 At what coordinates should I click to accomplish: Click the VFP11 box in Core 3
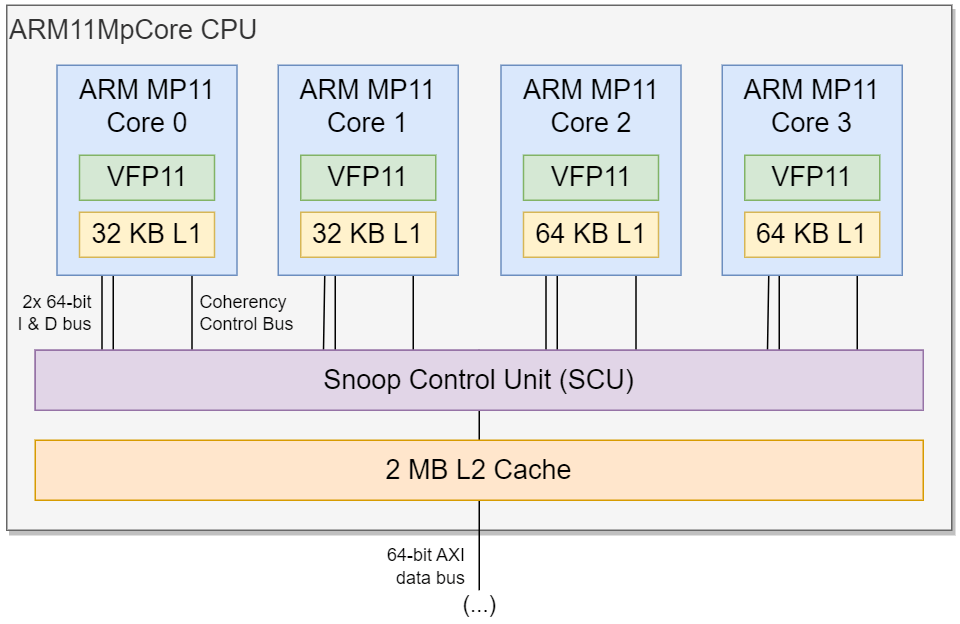(812, 178)
